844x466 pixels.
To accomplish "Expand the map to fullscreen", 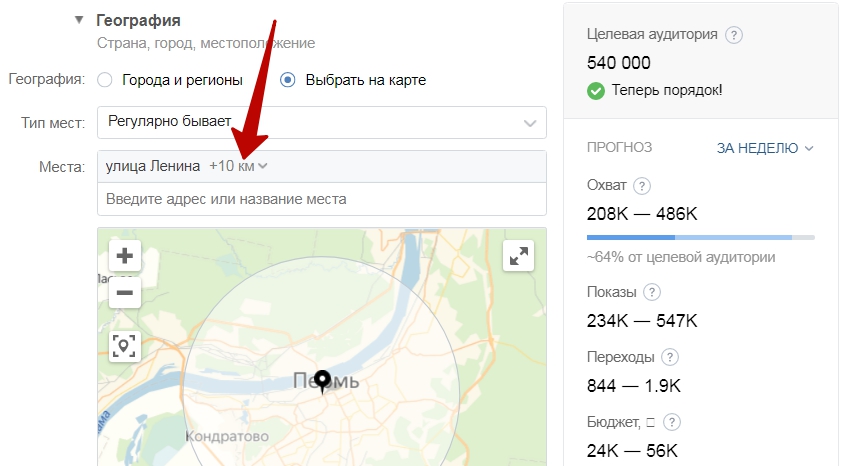I will click(x=518, y=256).
